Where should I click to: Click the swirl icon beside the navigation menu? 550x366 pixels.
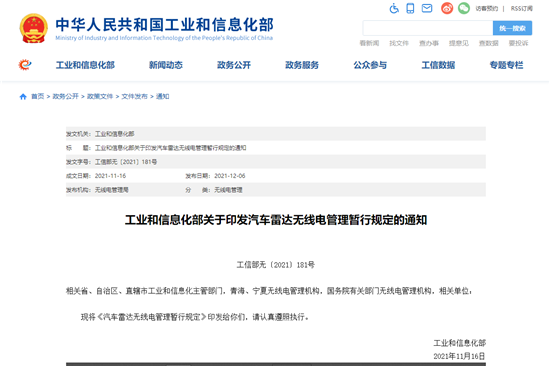click(25, 65)
